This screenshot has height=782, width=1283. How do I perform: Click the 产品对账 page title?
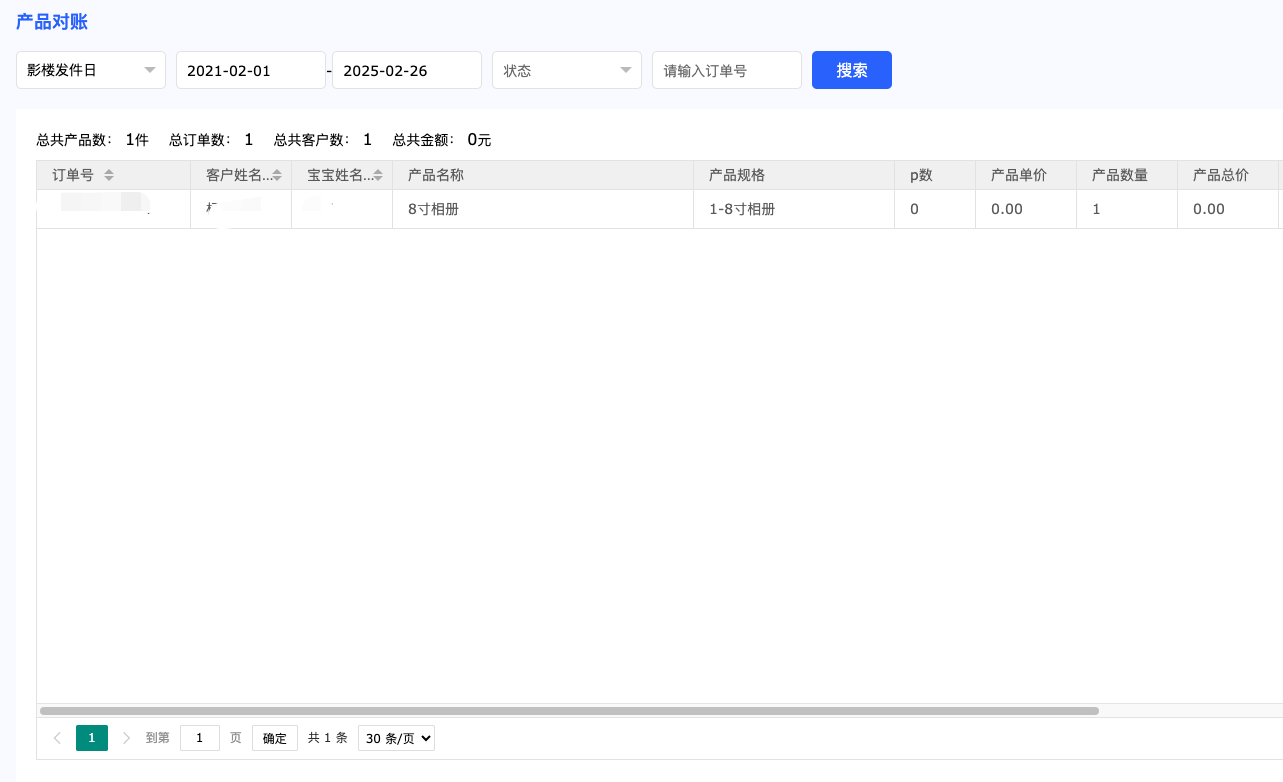tap(52, 21)
